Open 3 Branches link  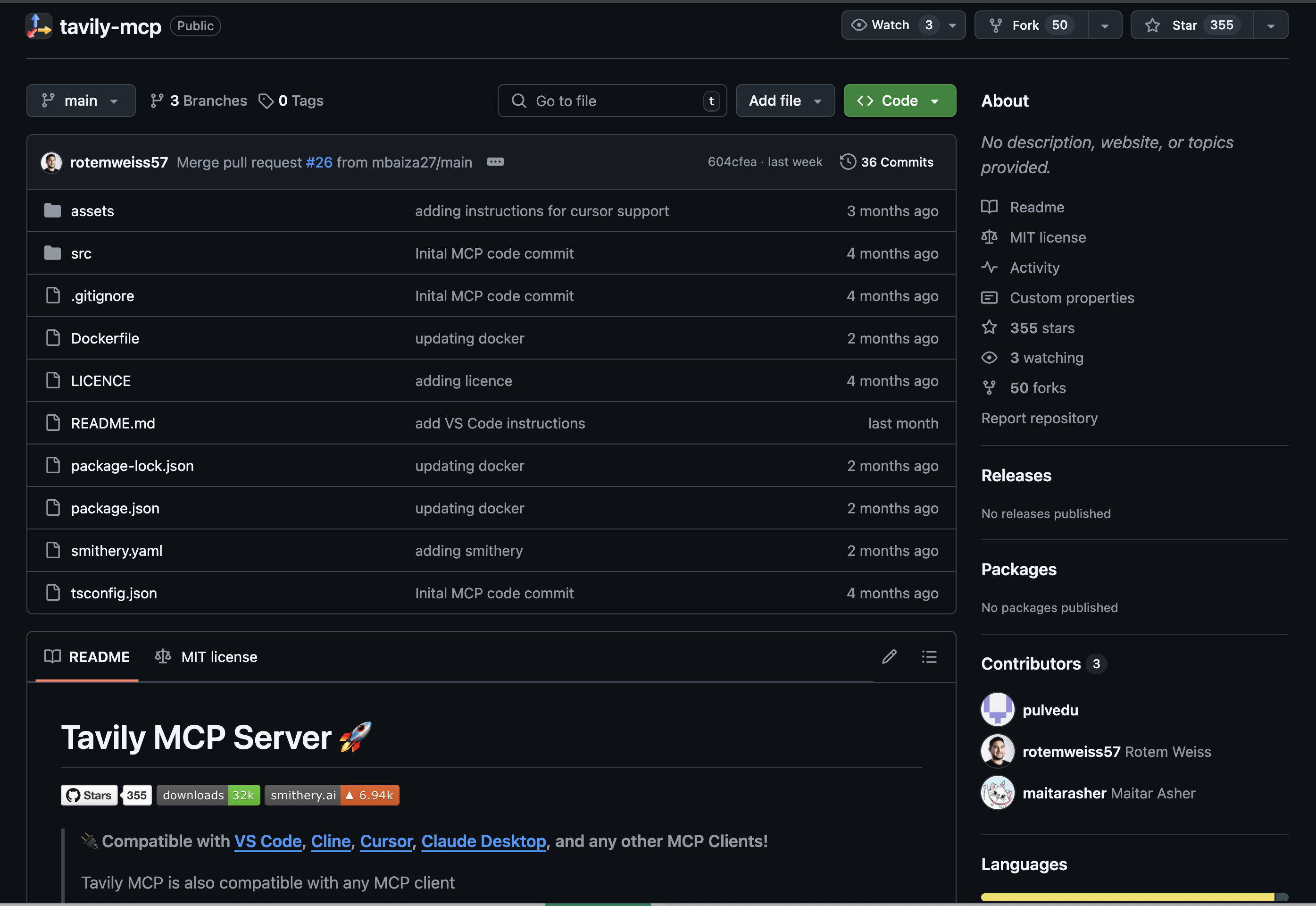click(199, 101)
